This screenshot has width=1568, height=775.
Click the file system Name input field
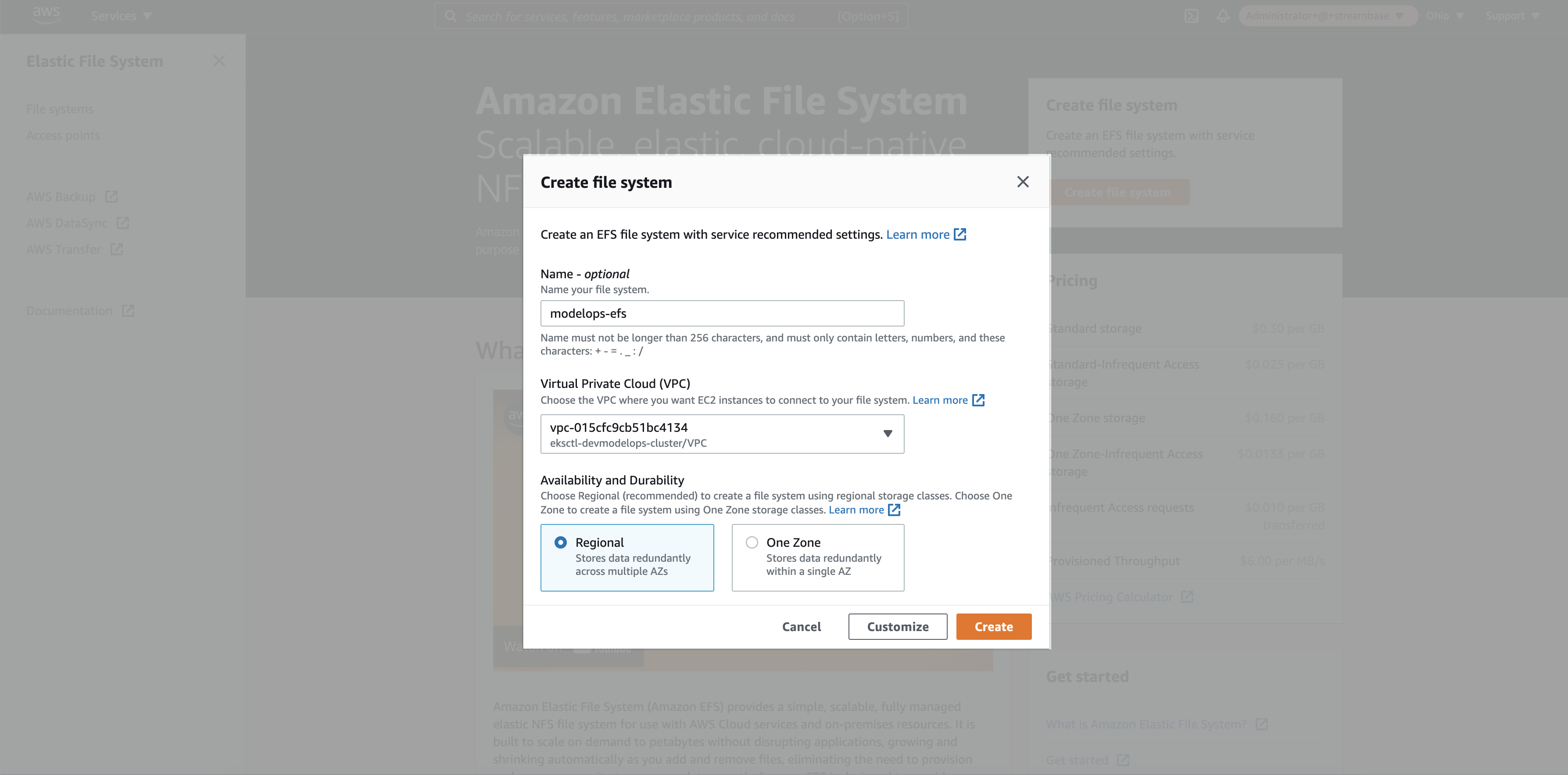[x=722, y=313]
